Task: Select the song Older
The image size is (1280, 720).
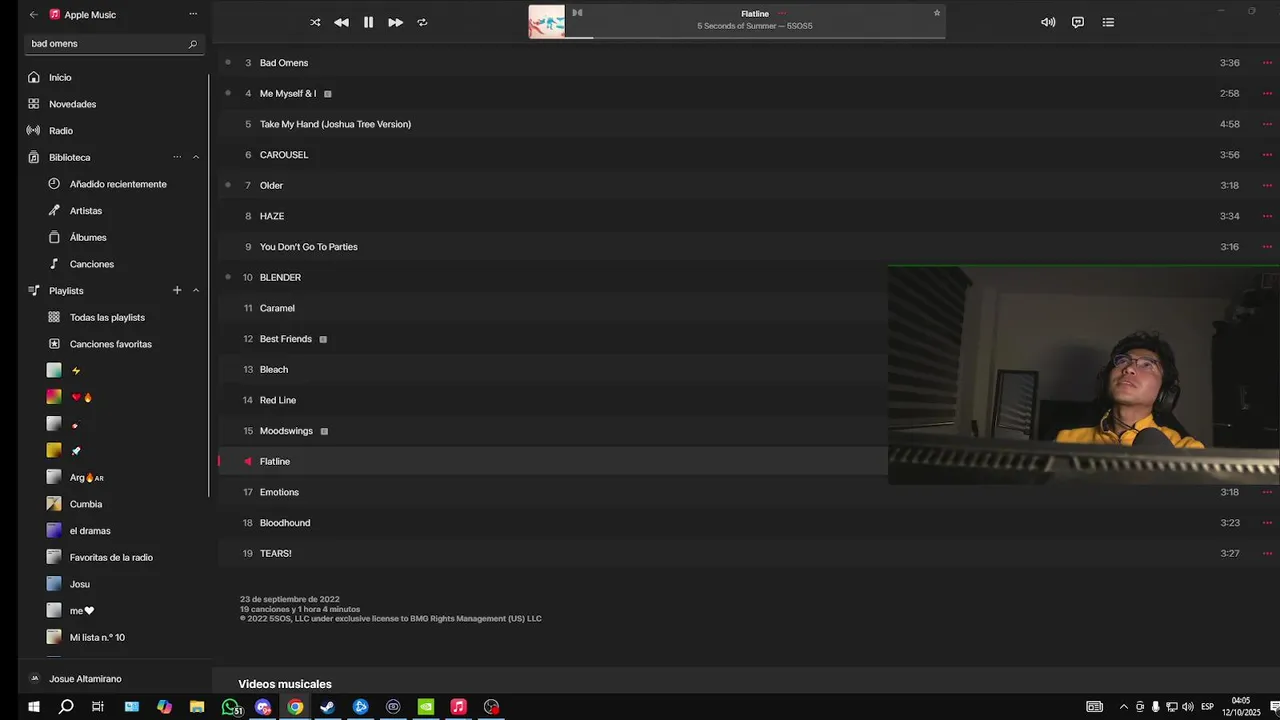Action: pos(271,185)
